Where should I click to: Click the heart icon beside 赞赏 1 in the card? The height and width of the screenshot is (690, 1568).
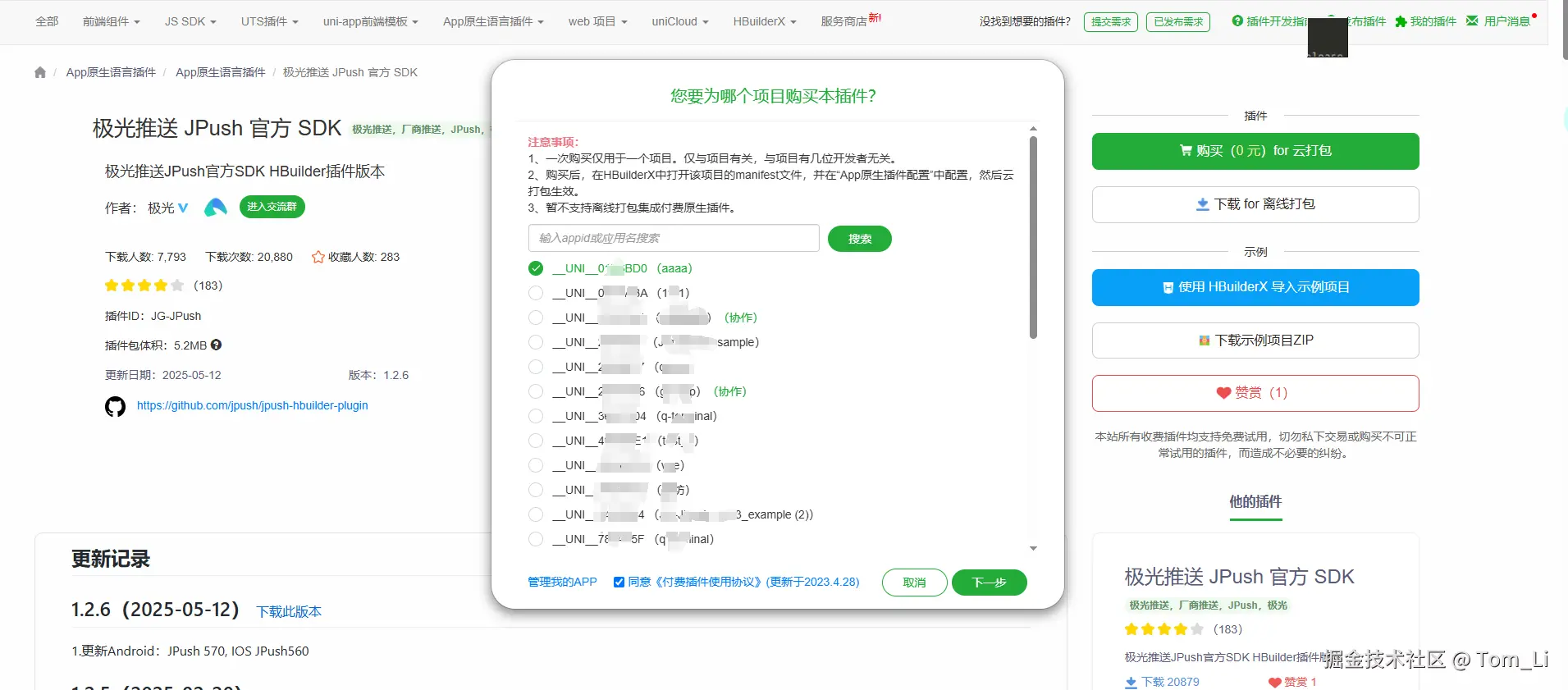tap(1274, 683)
